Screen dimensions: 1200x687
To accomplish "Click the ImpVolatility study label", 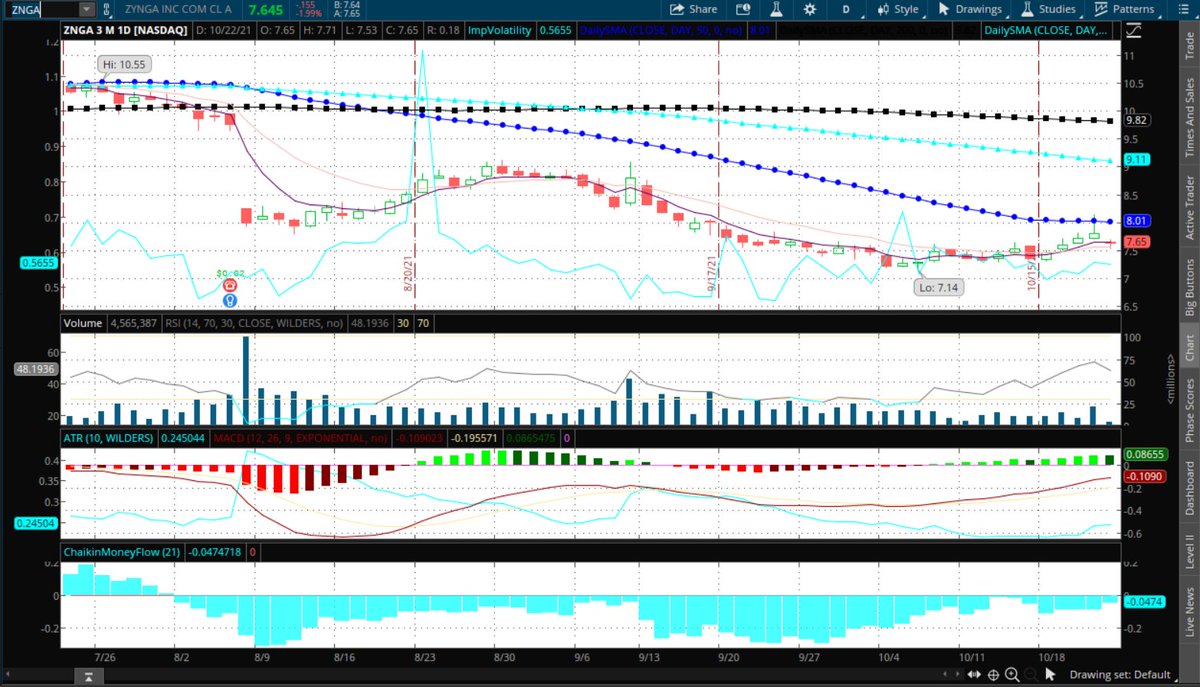I will click(498, 30).
